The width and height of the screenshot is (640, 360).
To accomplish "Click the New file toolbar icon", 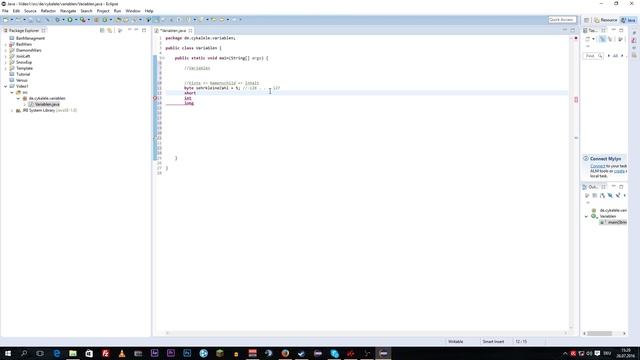I will tap(5, 20).
